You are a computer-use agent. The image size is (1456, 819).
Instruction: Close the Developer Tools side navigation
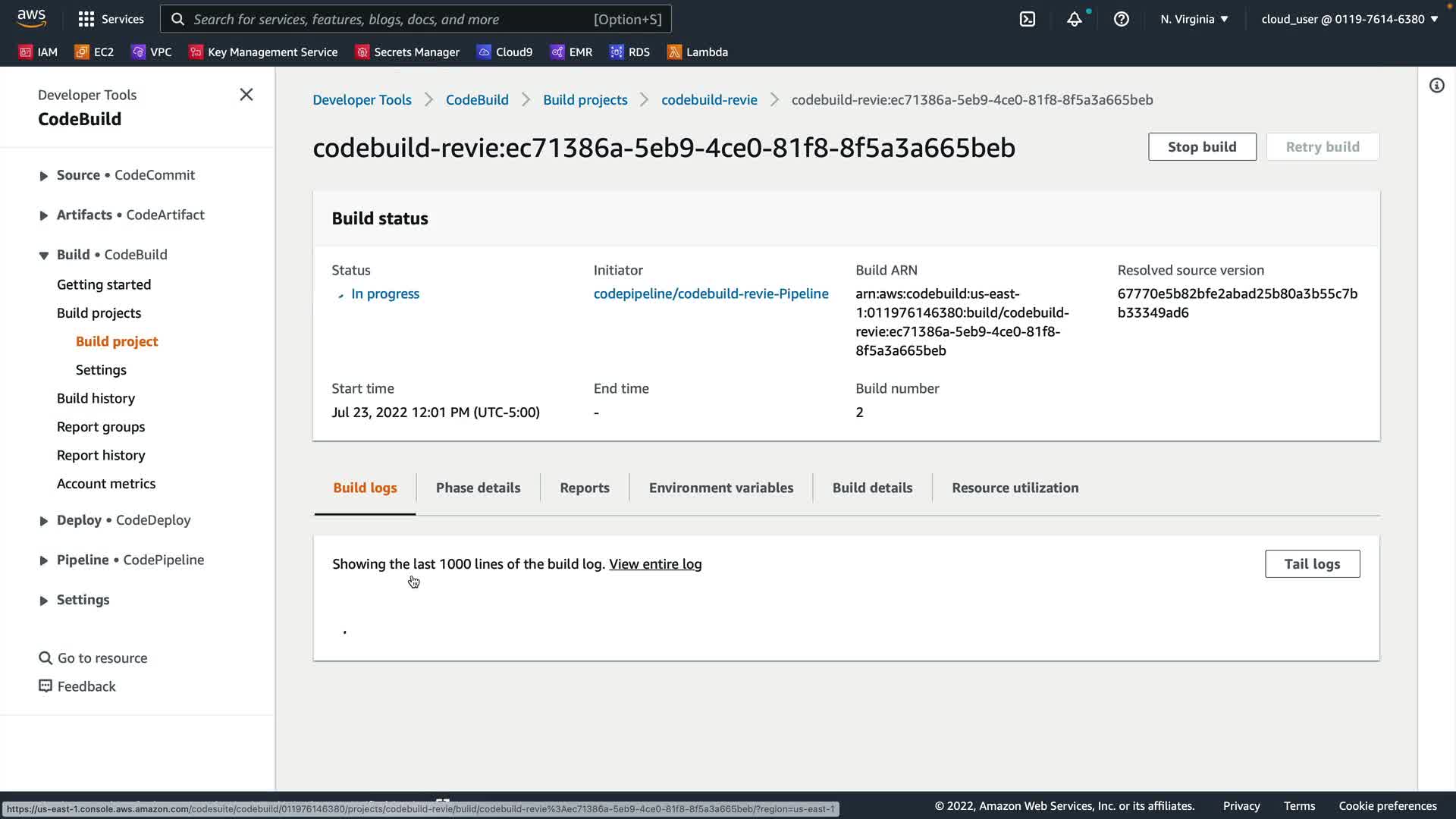tap(246, 95)
